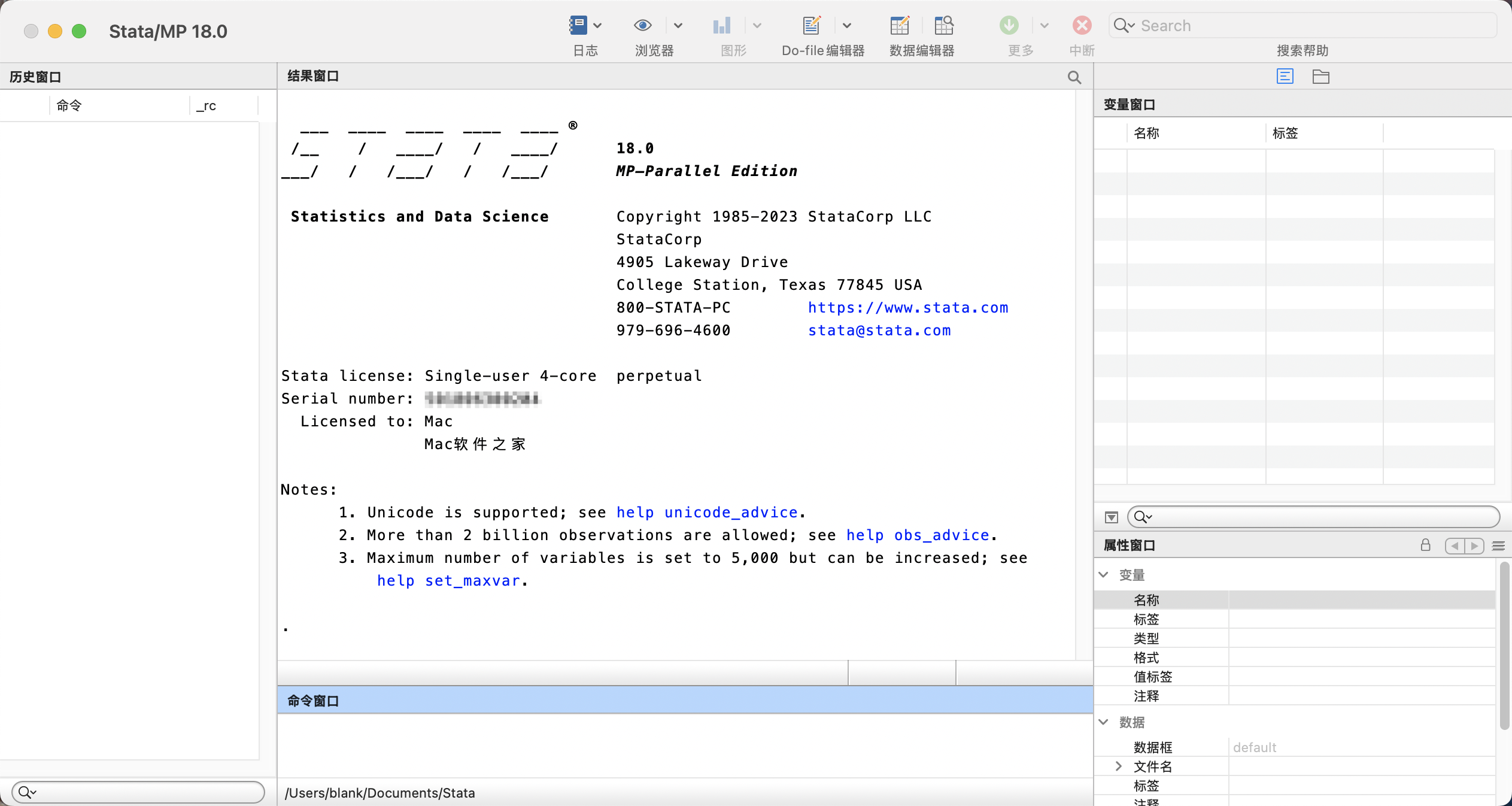Expand the 文件名 tree row
The width and height of the screenshot is (1512, 806).
(x=1118, y=766)
